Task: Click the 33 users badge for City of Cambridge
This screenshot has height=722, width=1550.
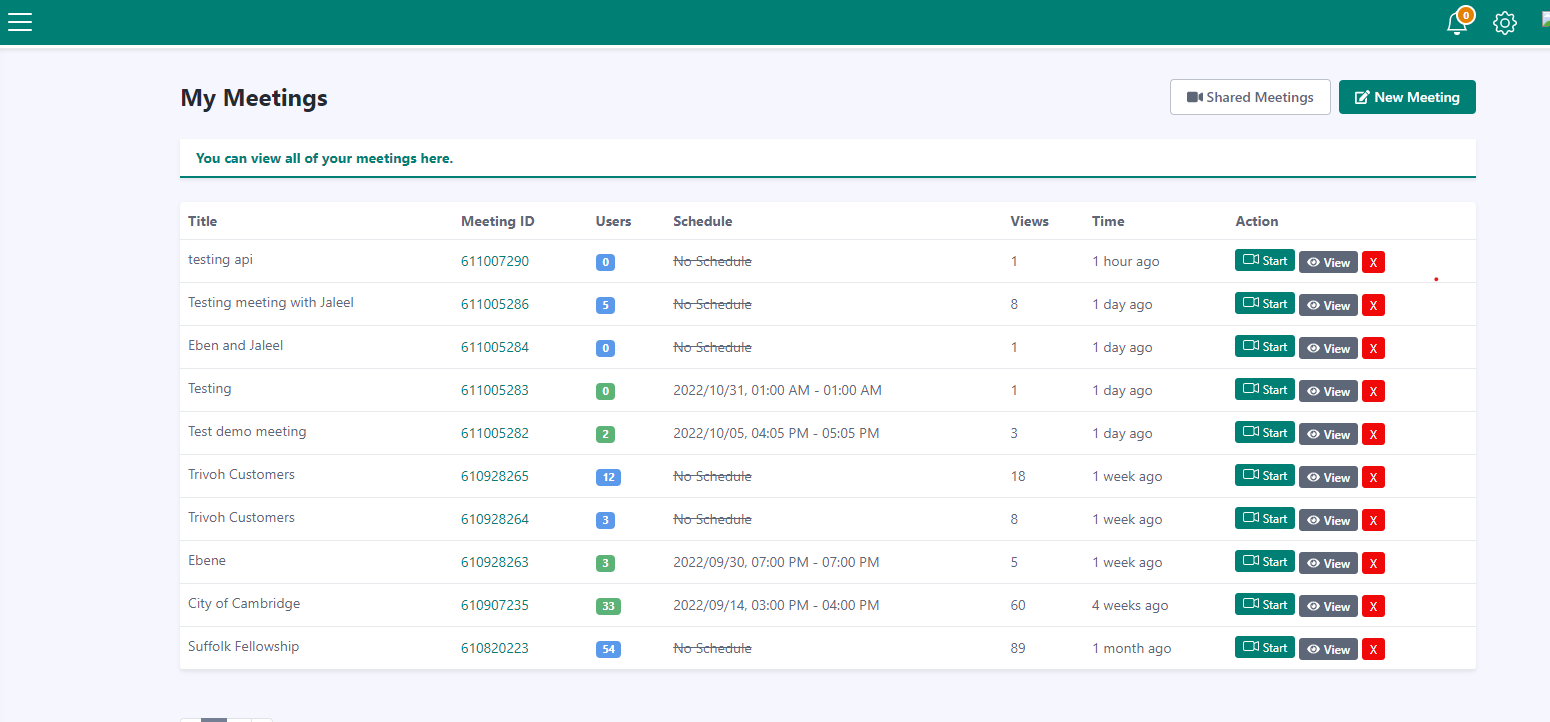Action: tap(608, 606)
